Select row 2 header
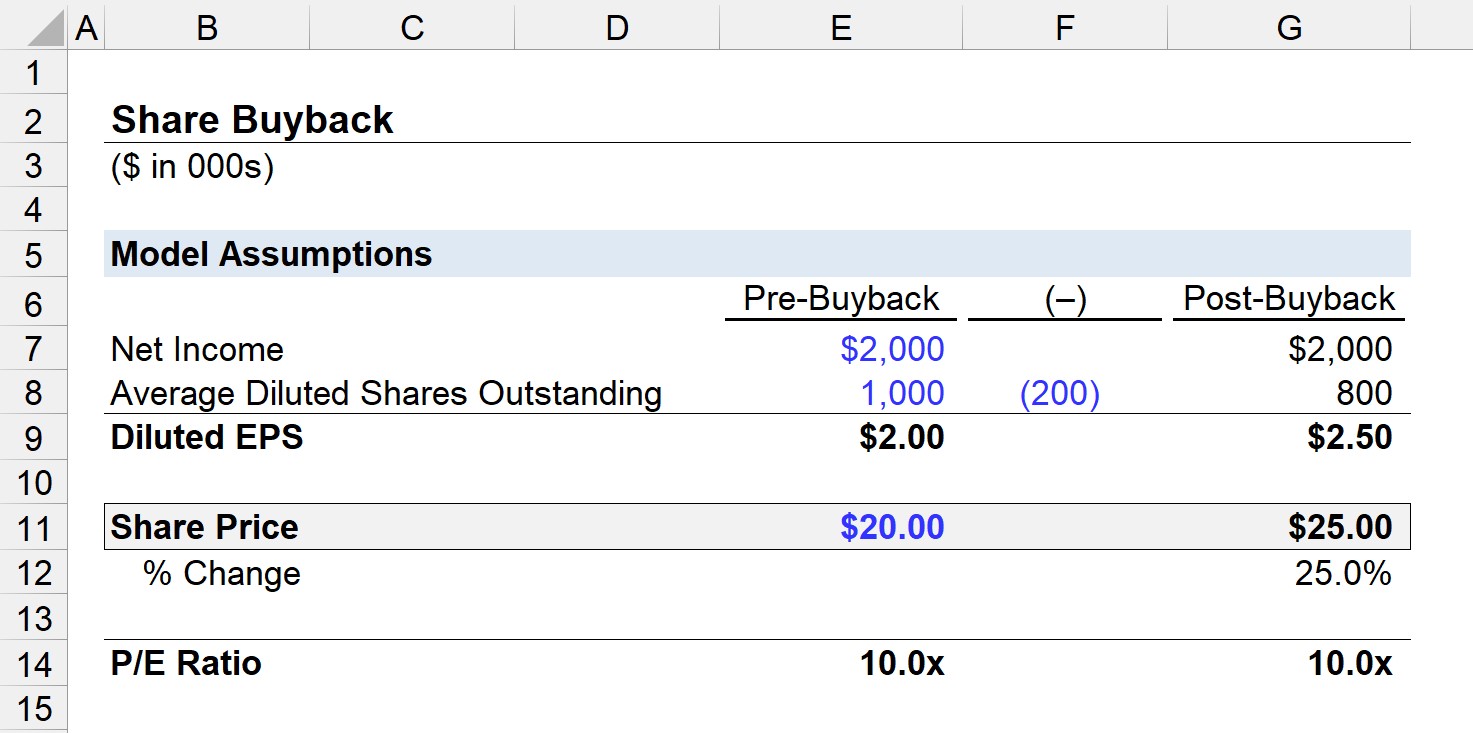Viewport: 1473px width, 733px height. 34,120
